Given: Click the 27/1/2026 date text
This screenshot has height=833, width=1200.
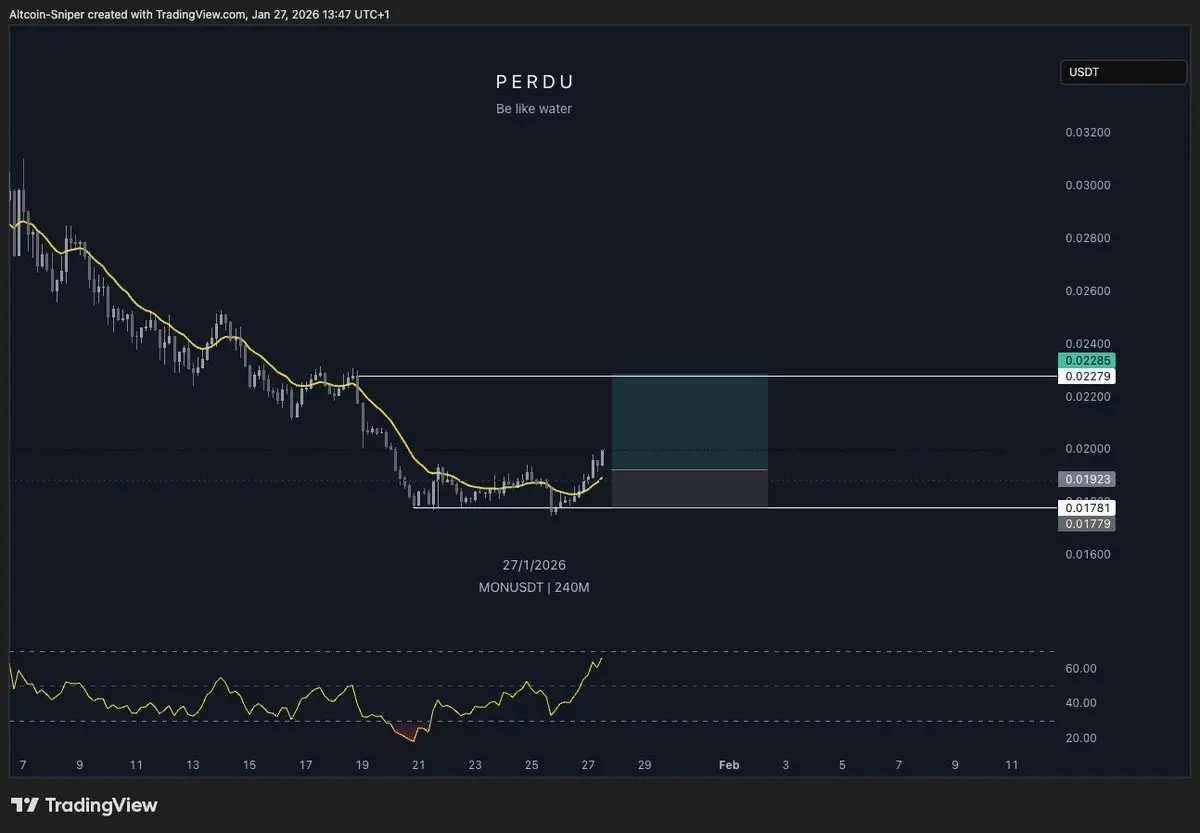Looking at the screenshot, I should [x=534, y=565].
